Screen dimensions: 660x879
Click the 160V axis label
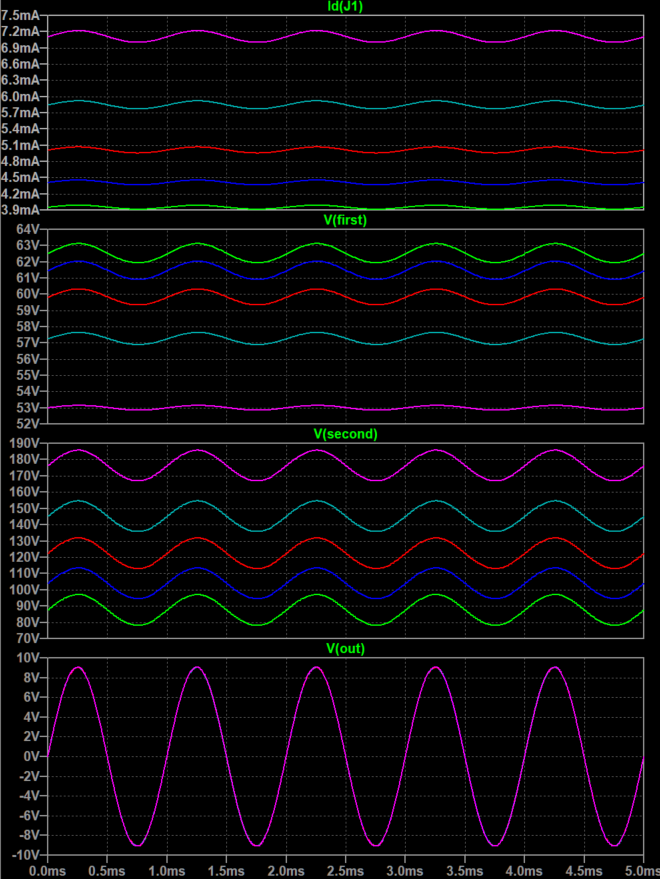coord(25,492)
